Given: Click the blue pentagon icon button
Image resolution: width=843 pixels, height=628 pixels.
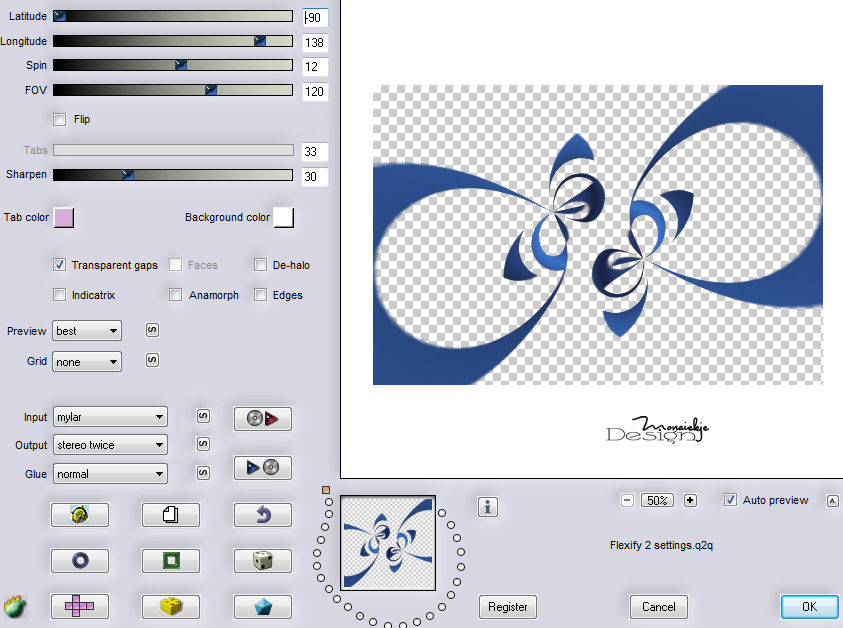Looking at the screenshot, I should pyautogui.click(x=262, y=606).
